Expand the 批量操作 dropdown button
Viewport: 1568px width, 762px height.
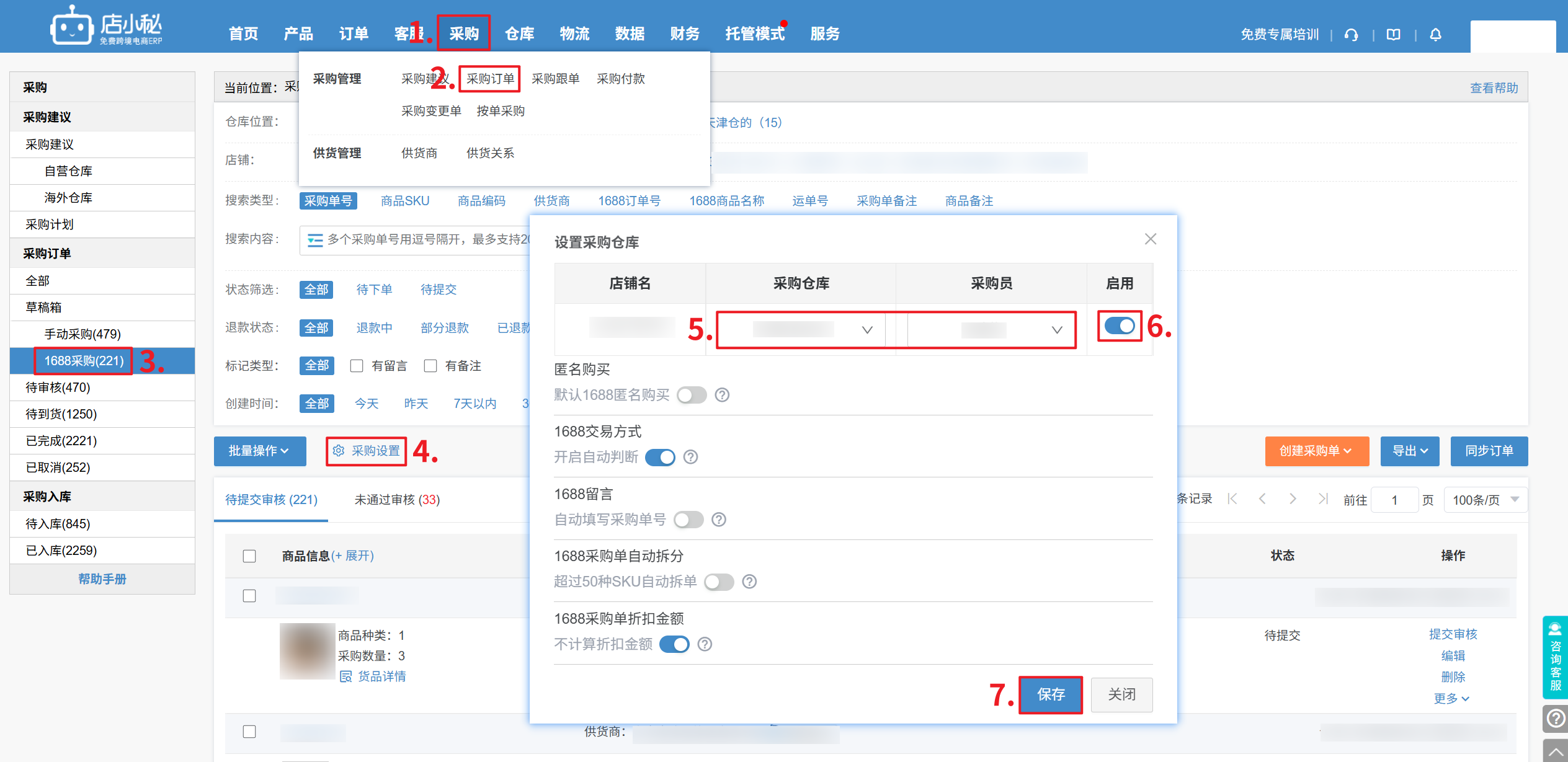(259, 451)
